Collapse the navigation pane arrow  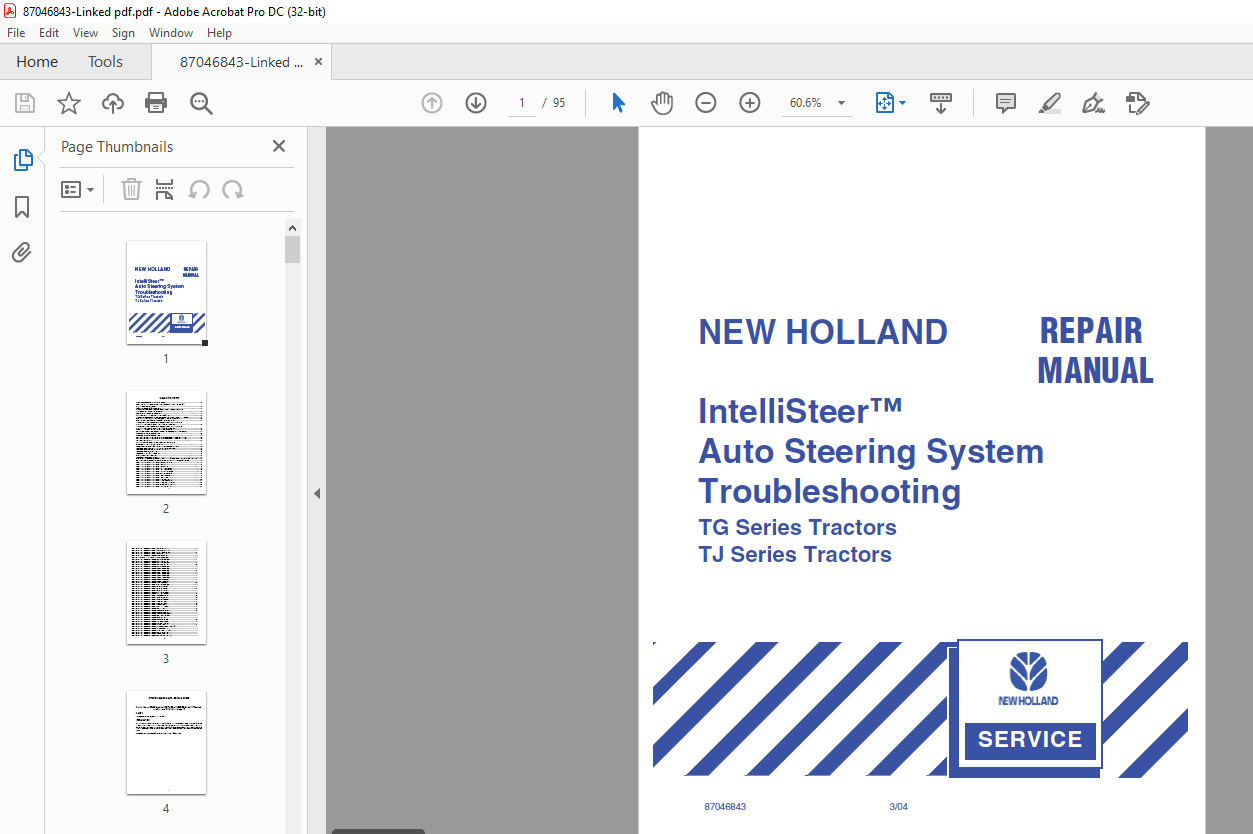click(x=316, y=493)
